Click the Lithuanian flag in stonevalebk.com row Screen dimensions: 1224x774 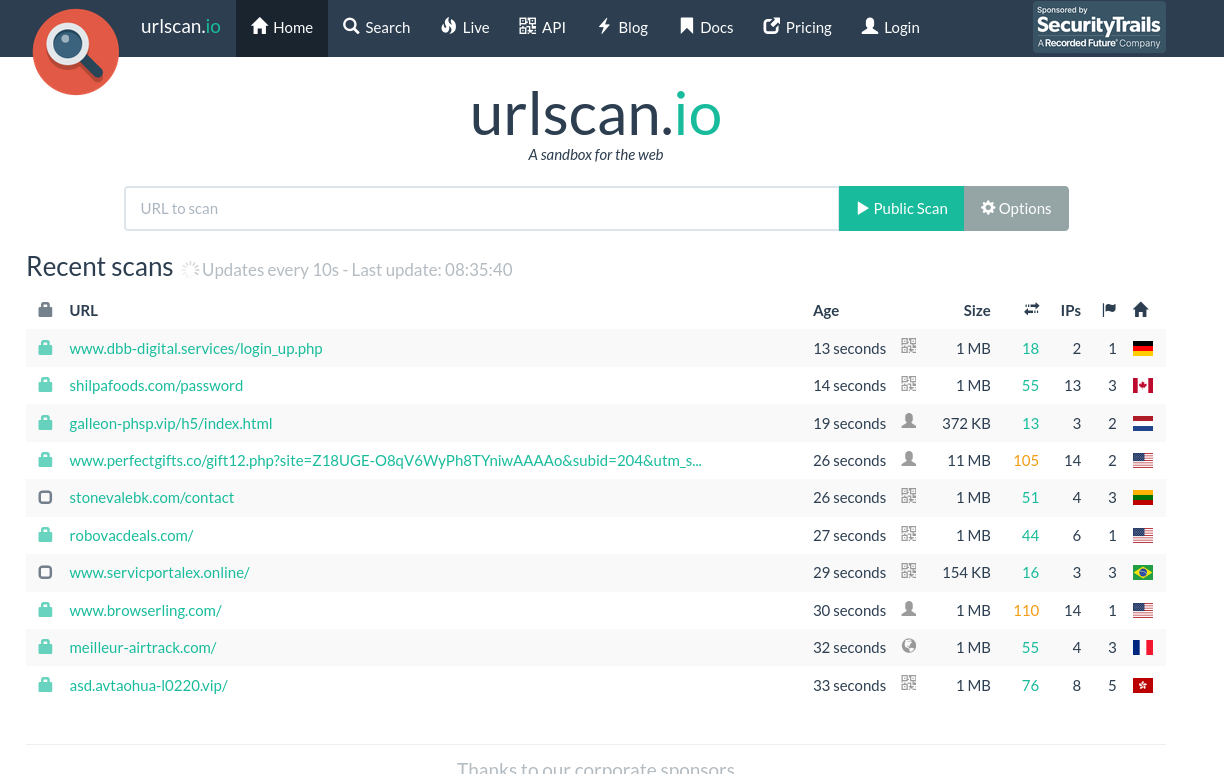pyautogui.click(x=1143, y=498)
